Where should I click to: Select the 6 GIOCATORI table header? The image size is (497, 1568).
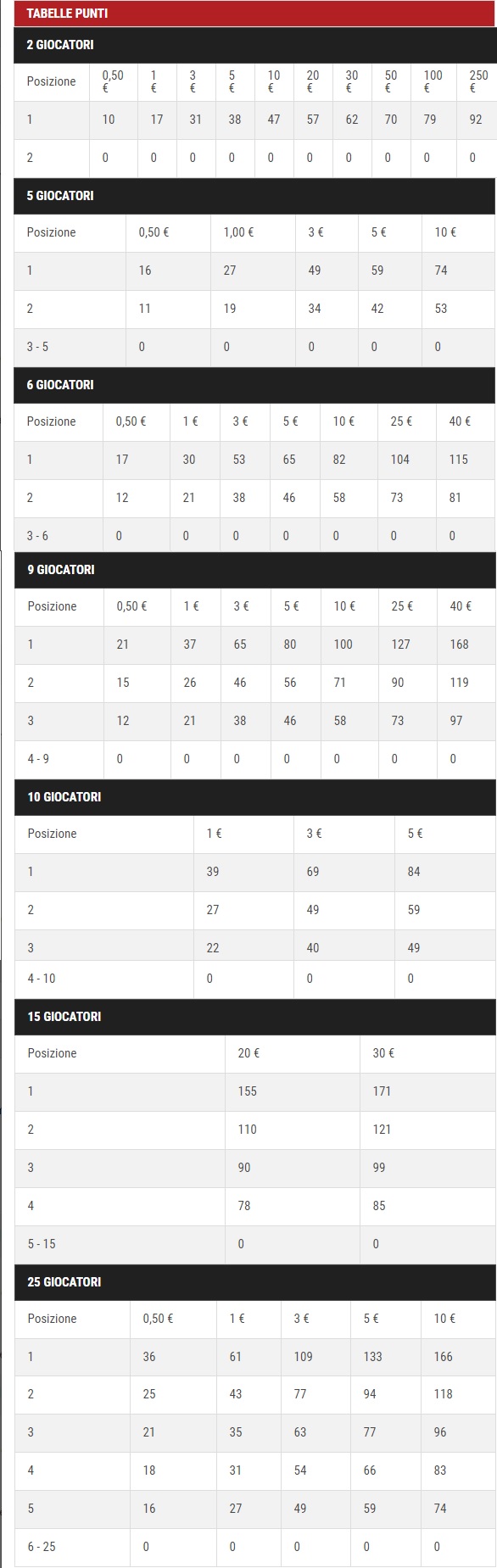254,384
